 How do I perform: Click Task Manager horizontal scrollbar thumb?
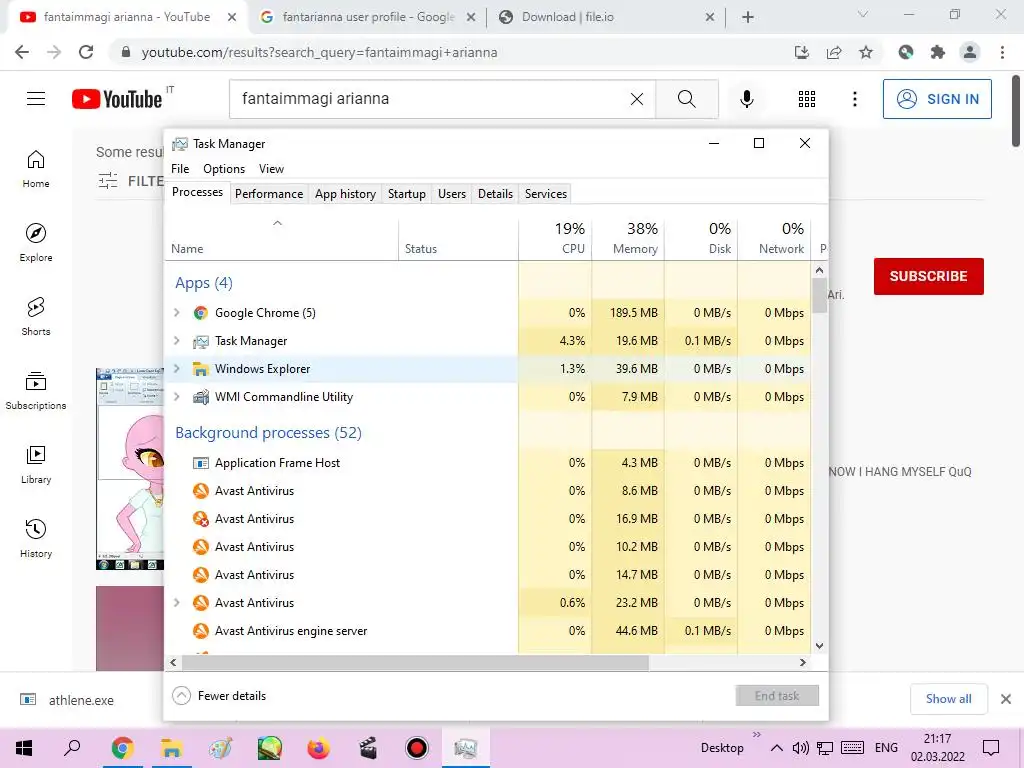pos(415,662)
